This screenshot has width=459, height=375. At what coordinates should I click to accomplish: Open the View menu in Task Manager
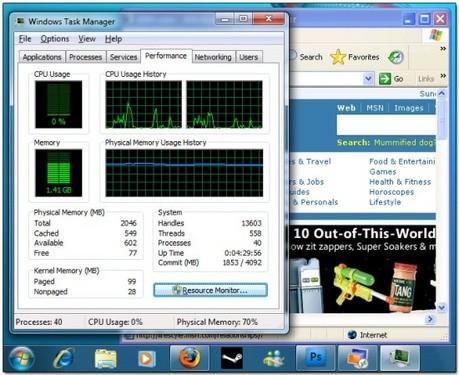point(87,39)
